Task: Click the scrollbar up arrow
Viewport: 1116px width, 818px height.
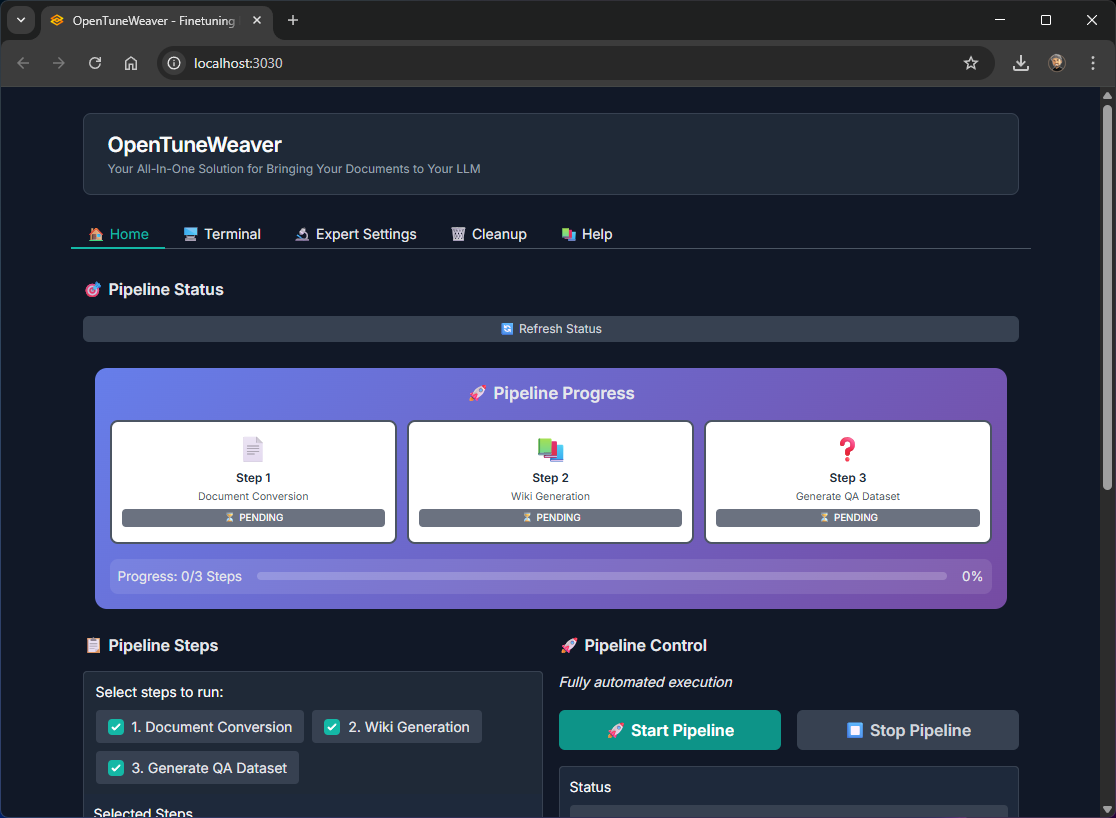Action: (x=1107, y=95)
